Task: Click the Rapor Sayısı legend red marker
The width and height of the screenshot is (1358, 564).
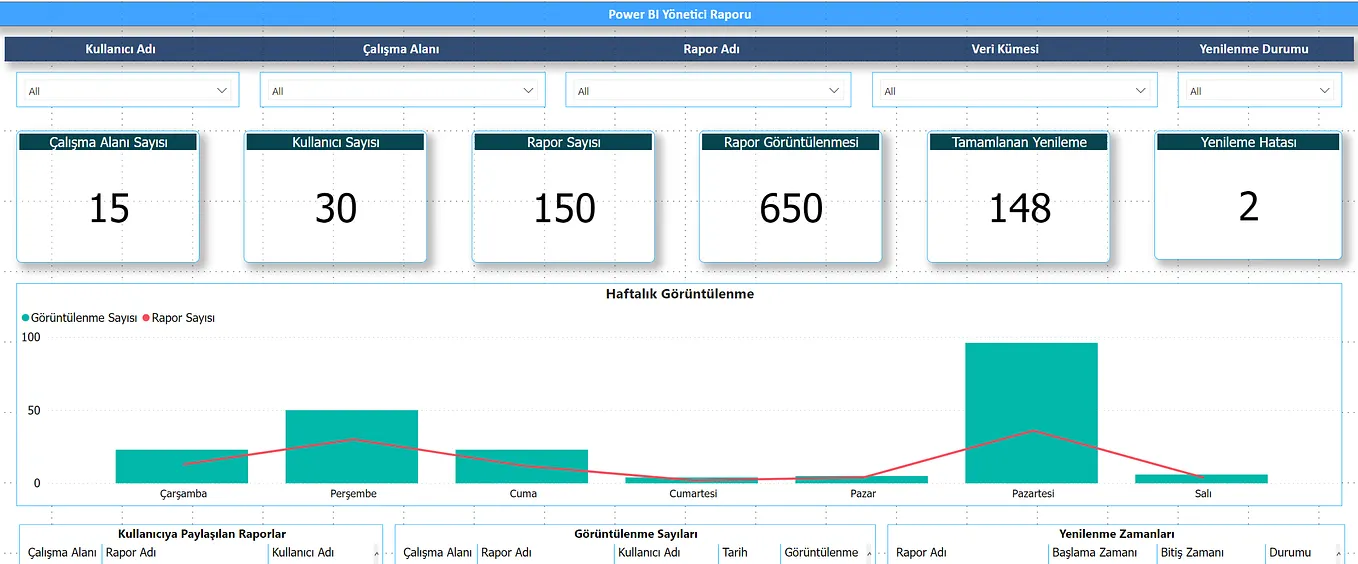Action: [146, 318]
